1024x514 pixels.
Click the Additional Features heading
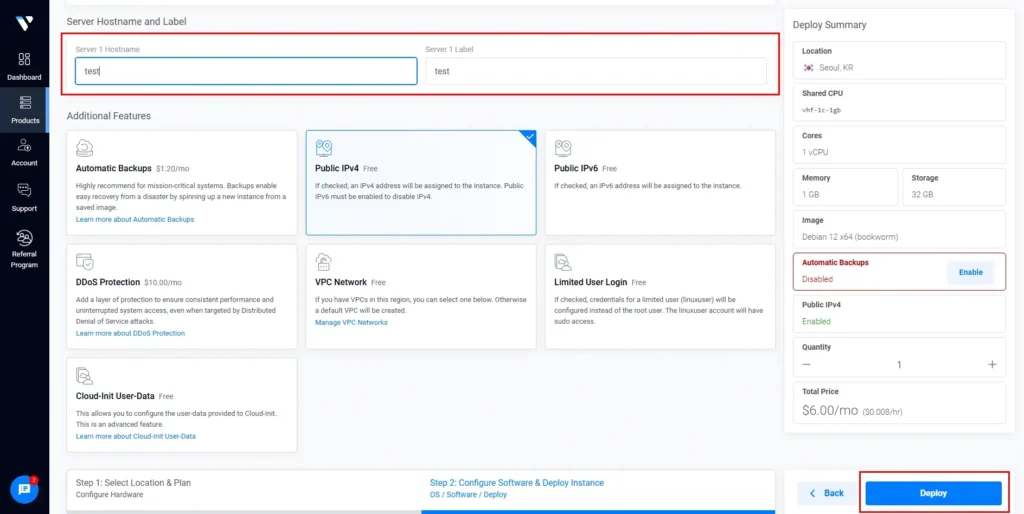click(108, 116)
